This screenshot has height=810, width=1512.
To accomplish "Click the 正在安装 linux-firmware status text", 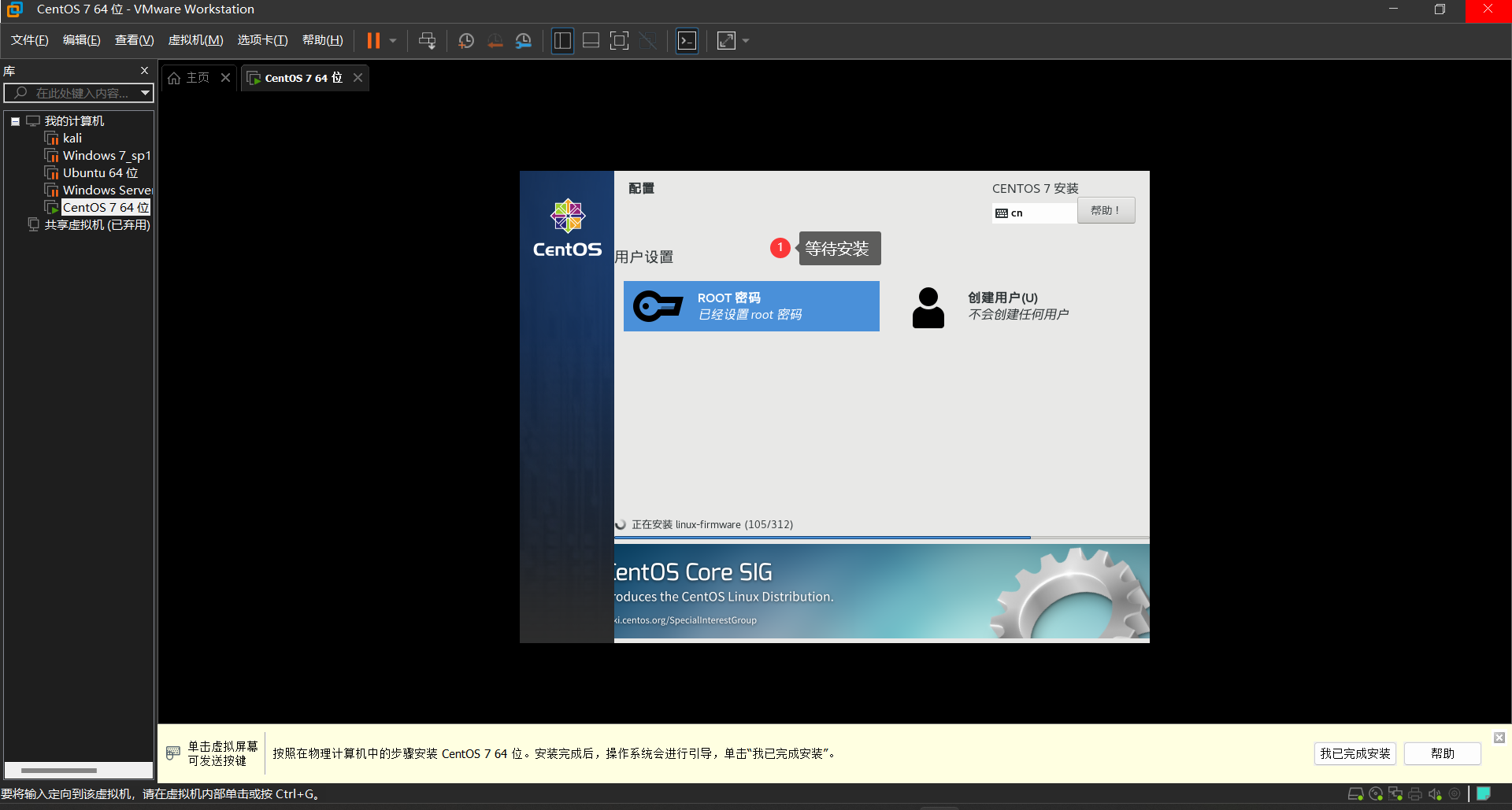I will click(712, 524).
